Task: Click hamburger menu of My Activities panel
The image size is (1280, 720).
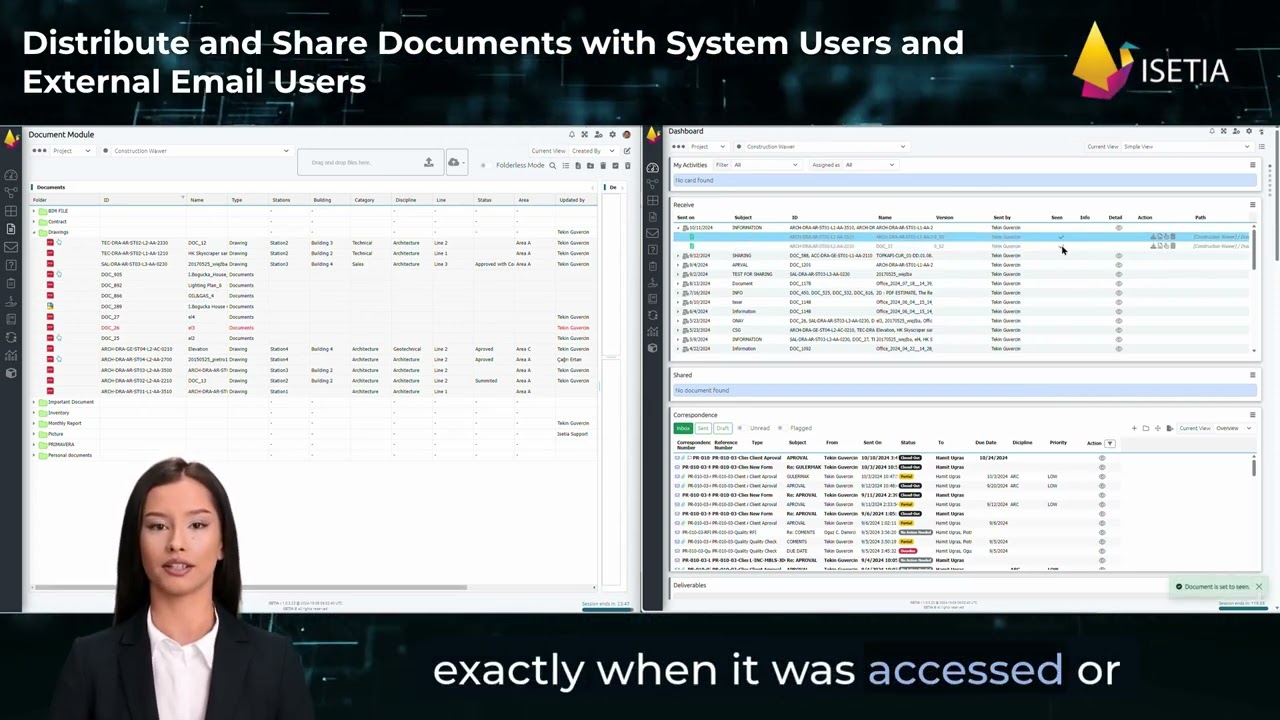Action: (1253, 165)
